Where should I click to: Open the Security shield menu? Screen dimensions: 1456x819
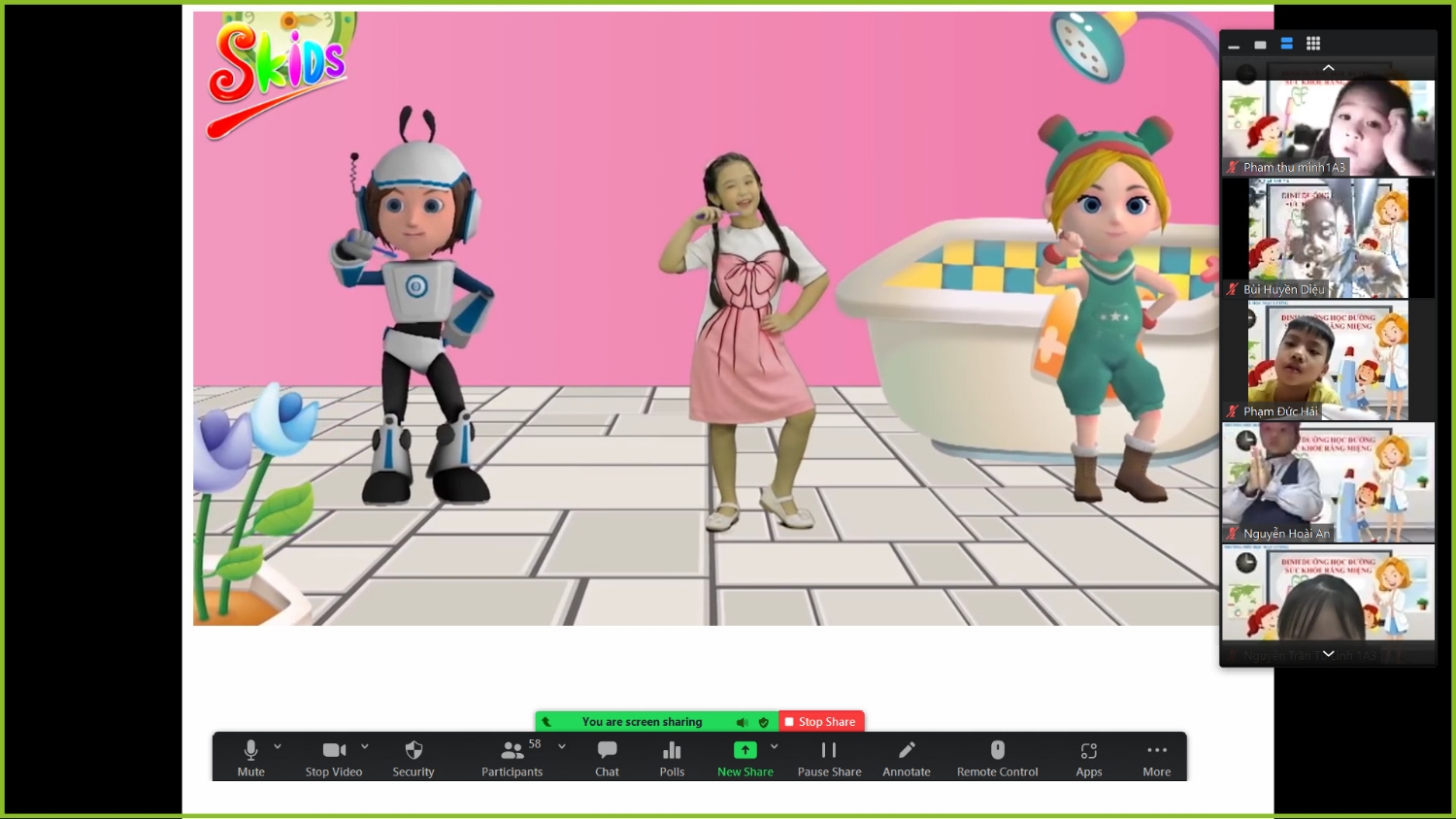414,758
